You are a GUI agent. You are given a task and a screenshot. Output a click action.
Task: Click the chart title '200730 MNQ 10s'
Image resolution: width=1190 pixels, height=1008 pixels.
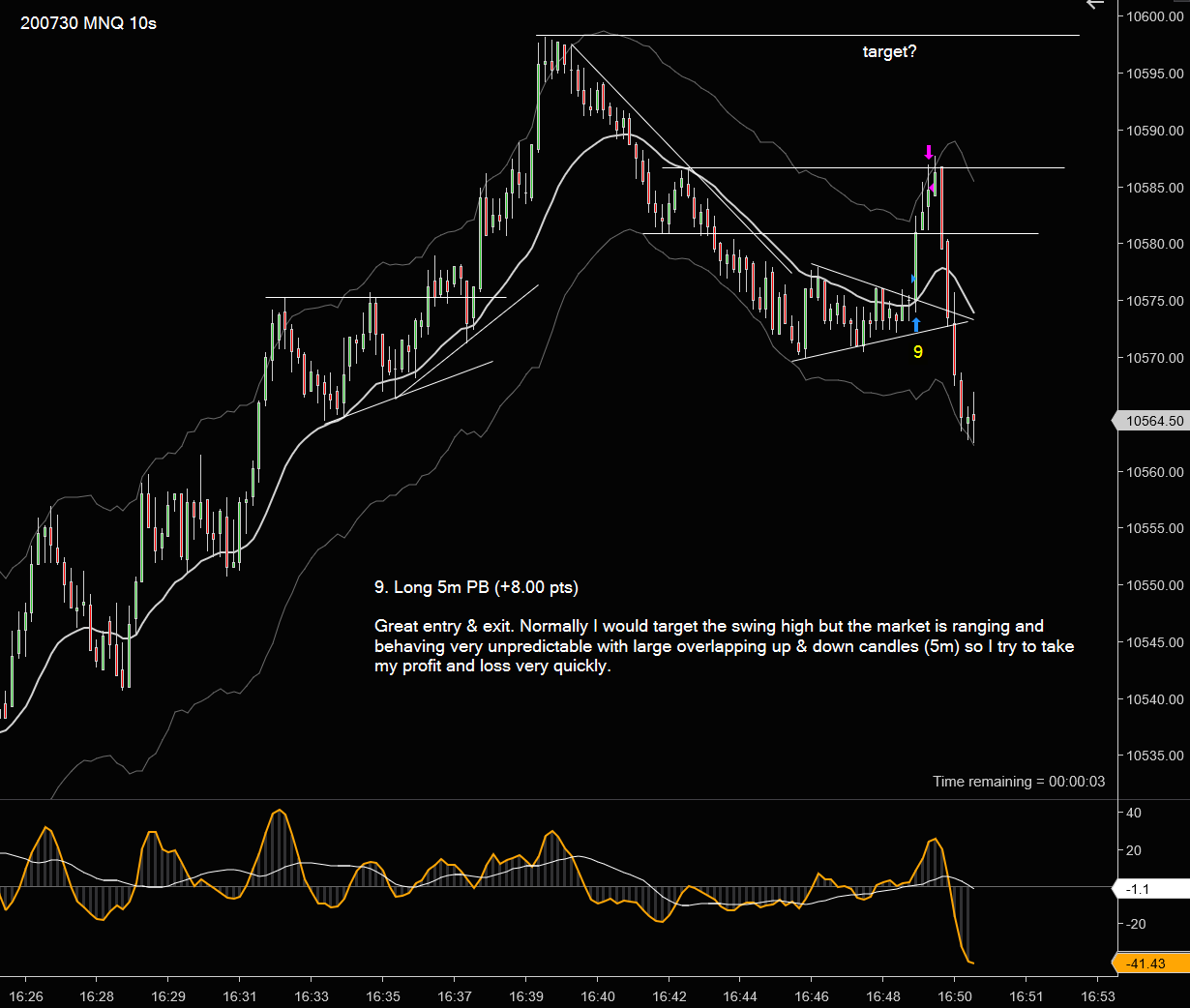coord(88,23)
